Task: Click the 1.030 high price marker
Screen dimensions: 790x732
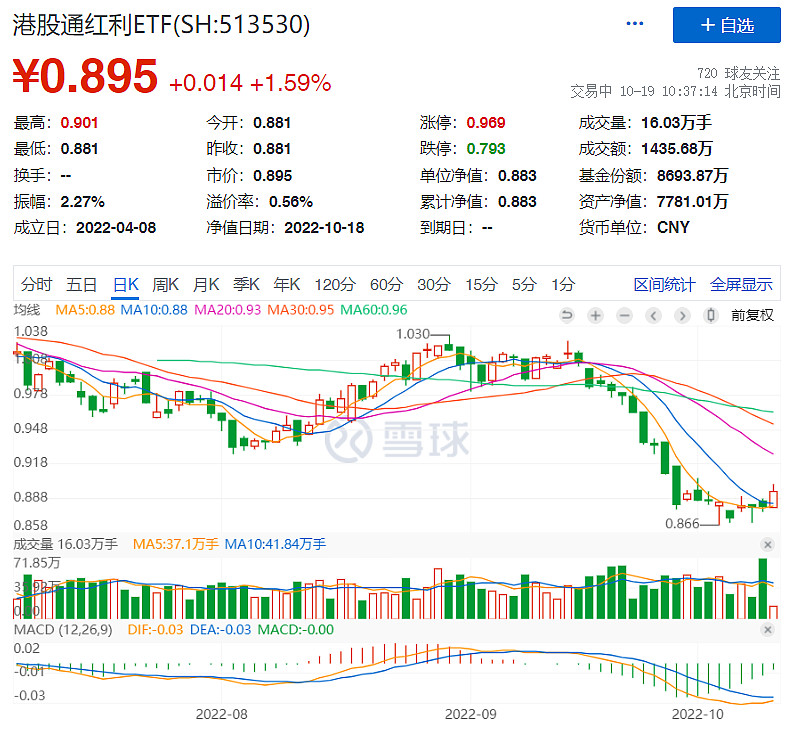Action: 413,334
